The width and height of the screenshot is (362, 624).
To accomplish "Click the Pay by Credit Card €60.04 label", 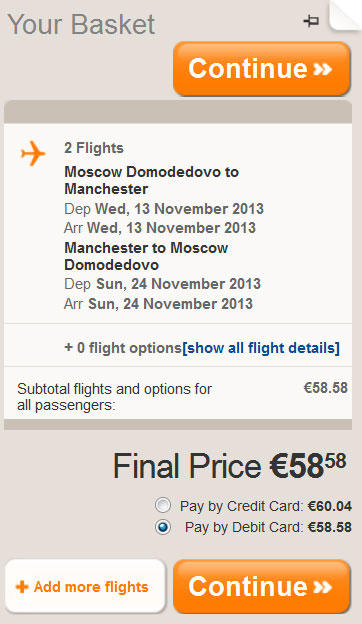I will (266, 506).
